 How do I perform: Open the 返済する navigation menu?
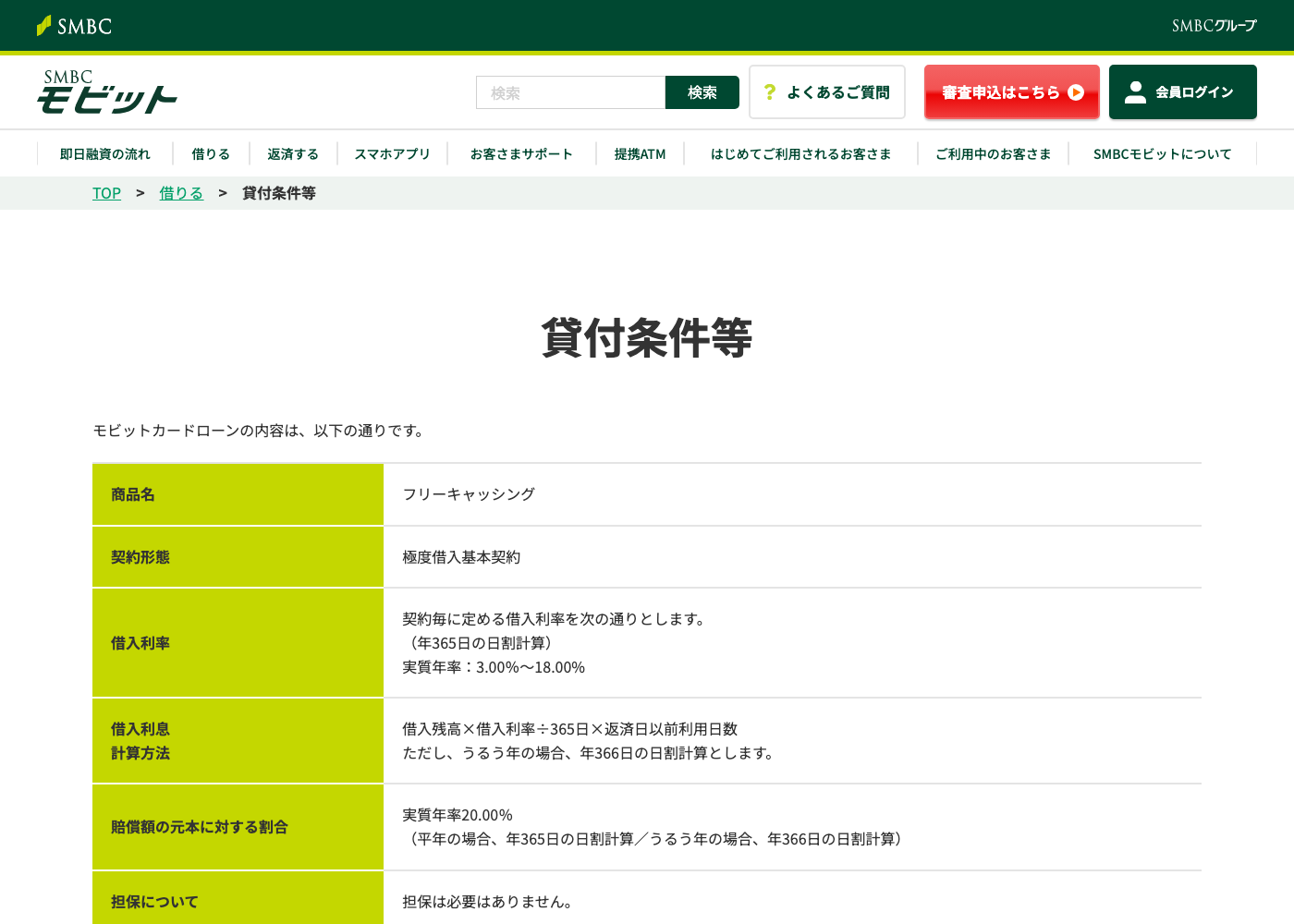[x=293, y=154]
